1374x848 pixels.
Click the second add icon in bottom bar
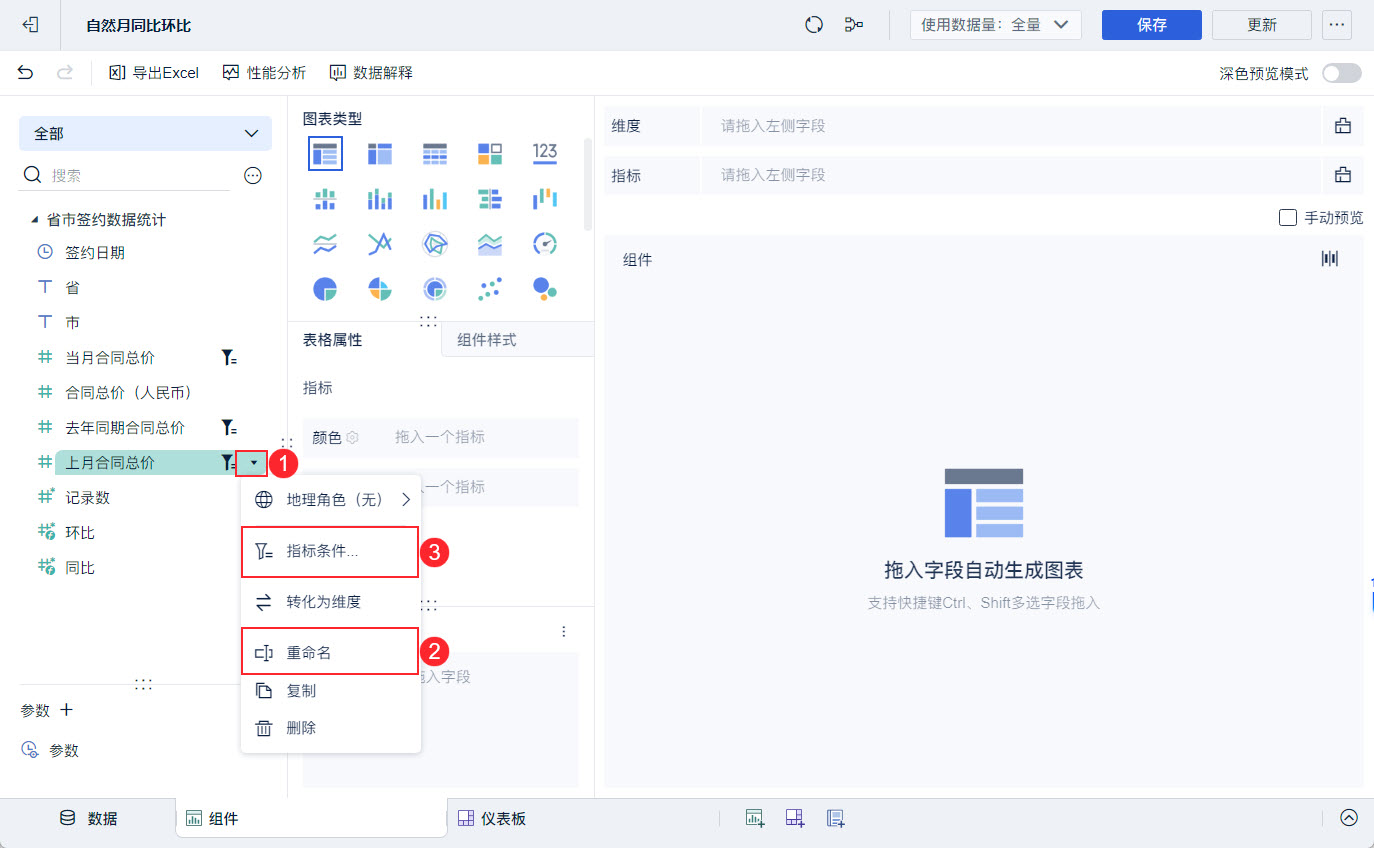795,818
